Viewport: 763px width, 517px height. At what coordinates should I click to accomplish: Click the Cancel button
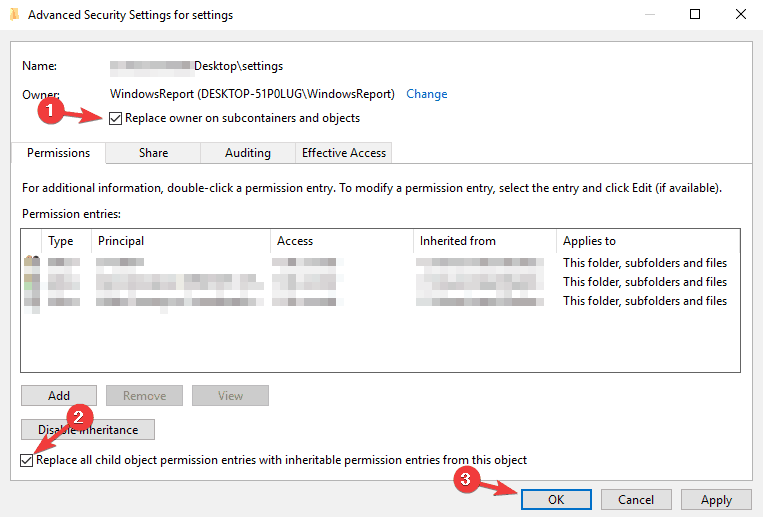pos(636,499)
